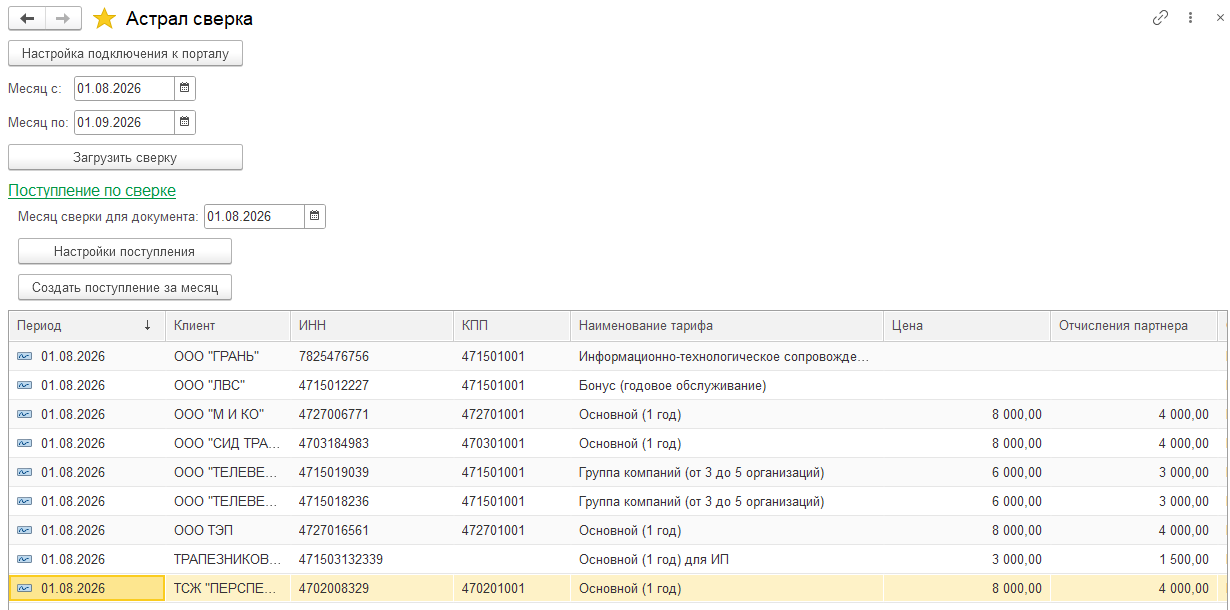Screen dimensions: 1230x610
Task: Click row icon for ТСЖ "ПЕРСПЕ..." row
Action: tap(24, 588)
